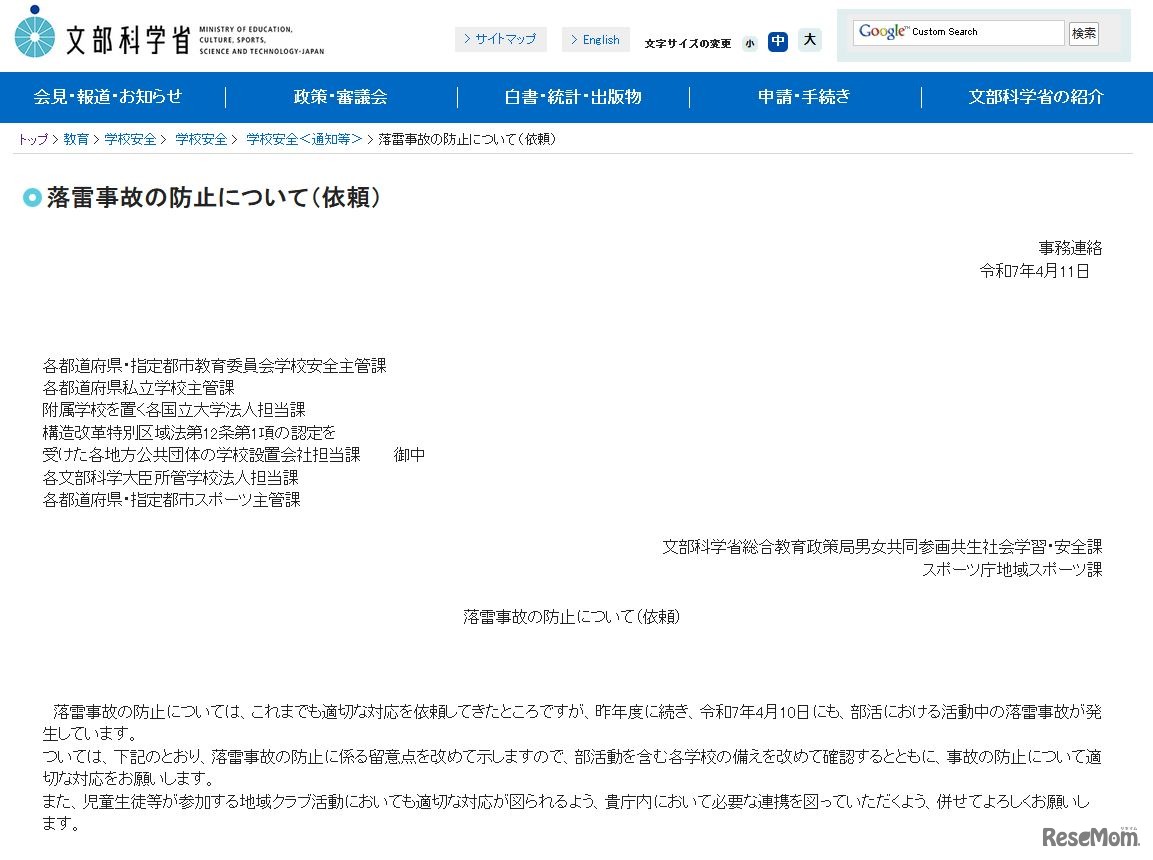
Task: Select the 大 large font size option
Action: pos(809,41)
